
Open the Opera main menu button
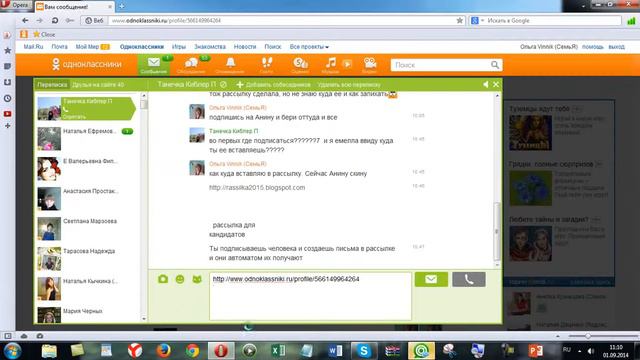point(16,5)
